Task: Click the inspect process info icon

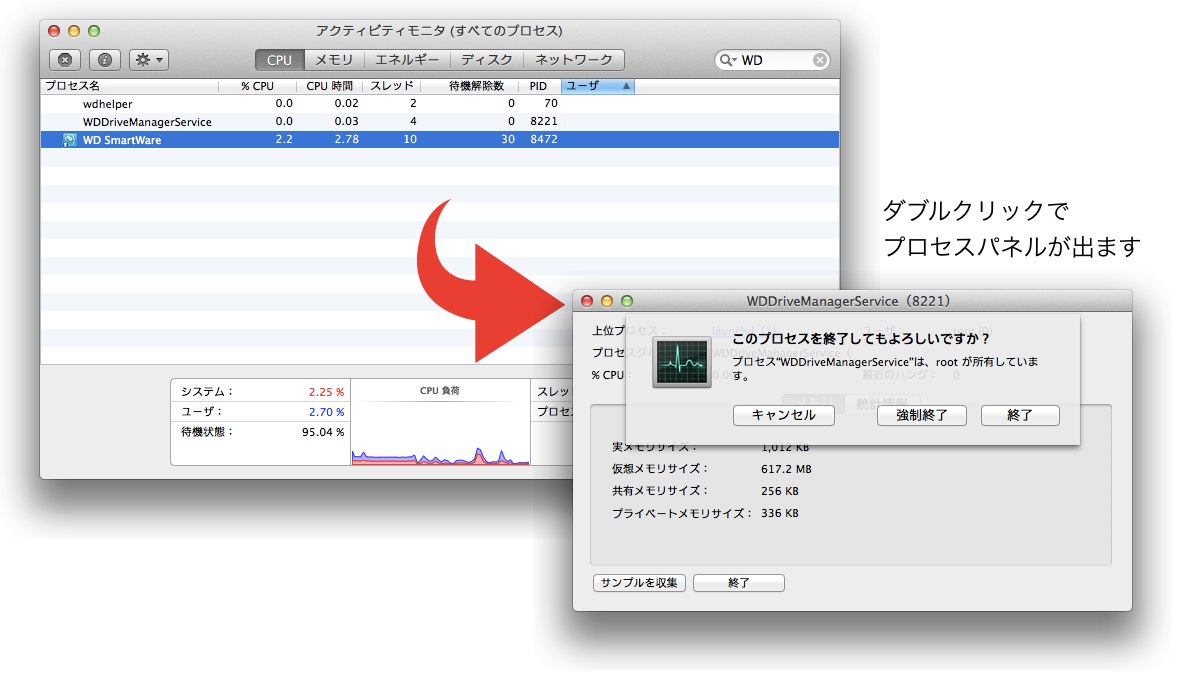Action: [x=105, y=60]
